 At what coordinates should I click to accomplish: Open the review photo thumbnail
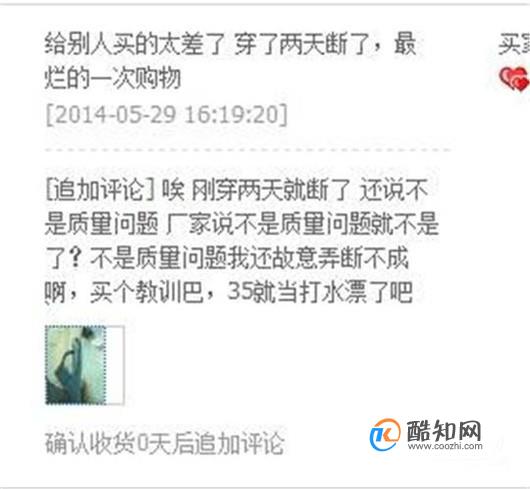tap(76, 365)
